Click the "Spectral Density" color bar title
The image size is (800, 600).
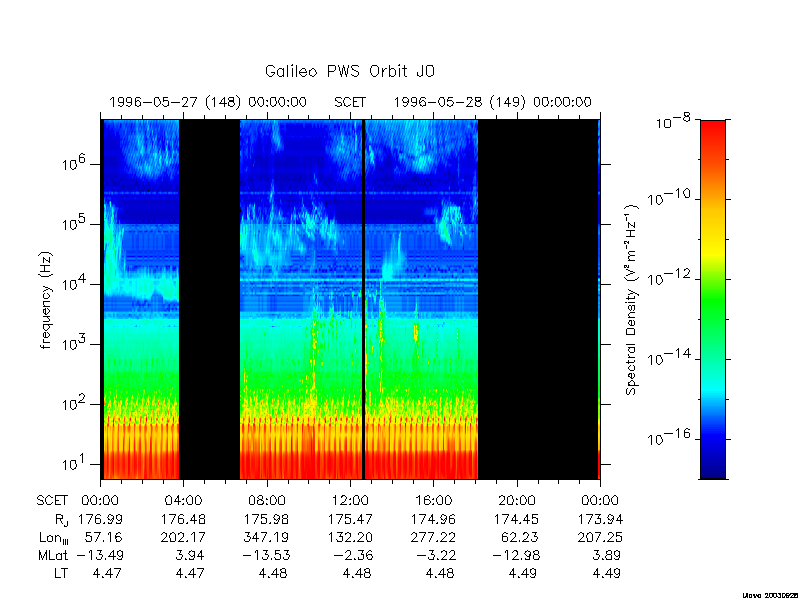pos(631,299)
